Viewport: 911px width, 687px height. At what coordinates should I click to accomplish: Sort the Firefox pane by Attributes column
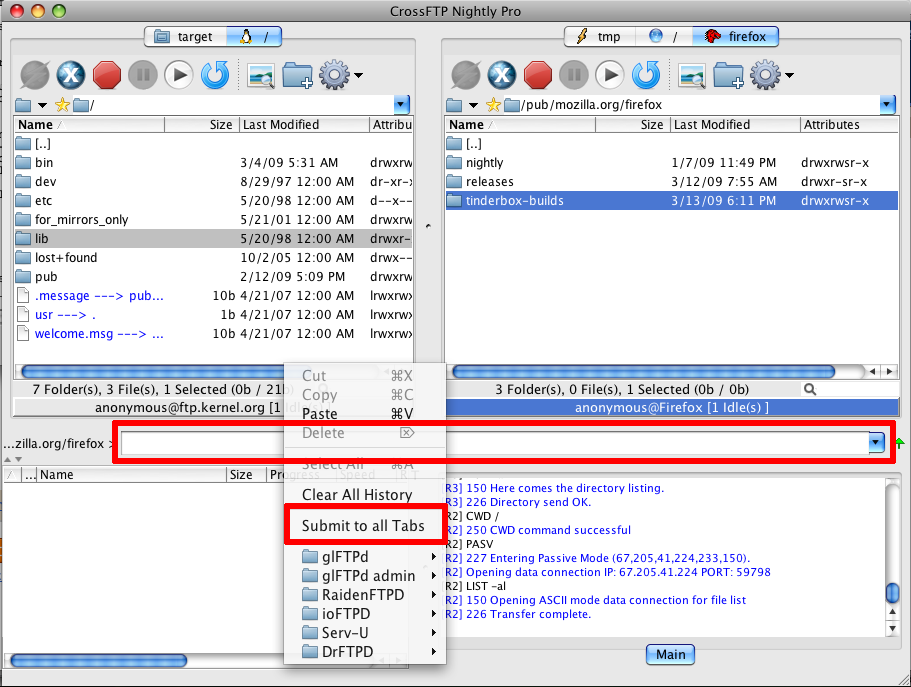[x=849, y=125]
